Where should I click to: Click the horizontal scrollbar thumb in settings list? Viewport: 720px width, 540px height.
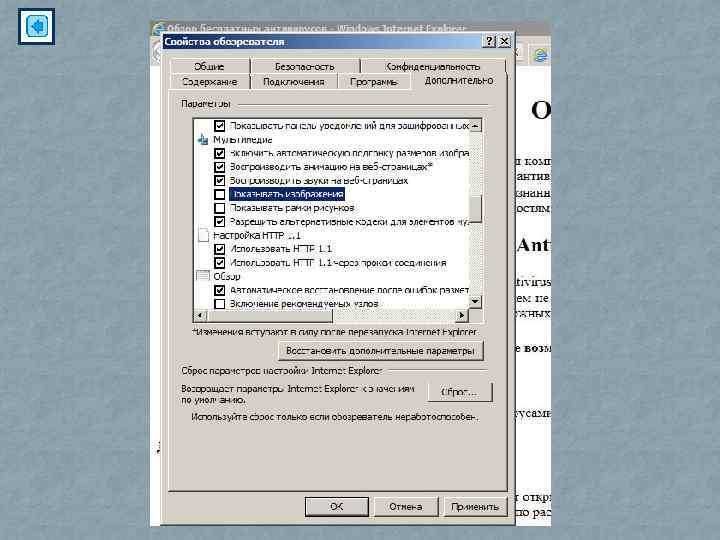tap(269, 315)
